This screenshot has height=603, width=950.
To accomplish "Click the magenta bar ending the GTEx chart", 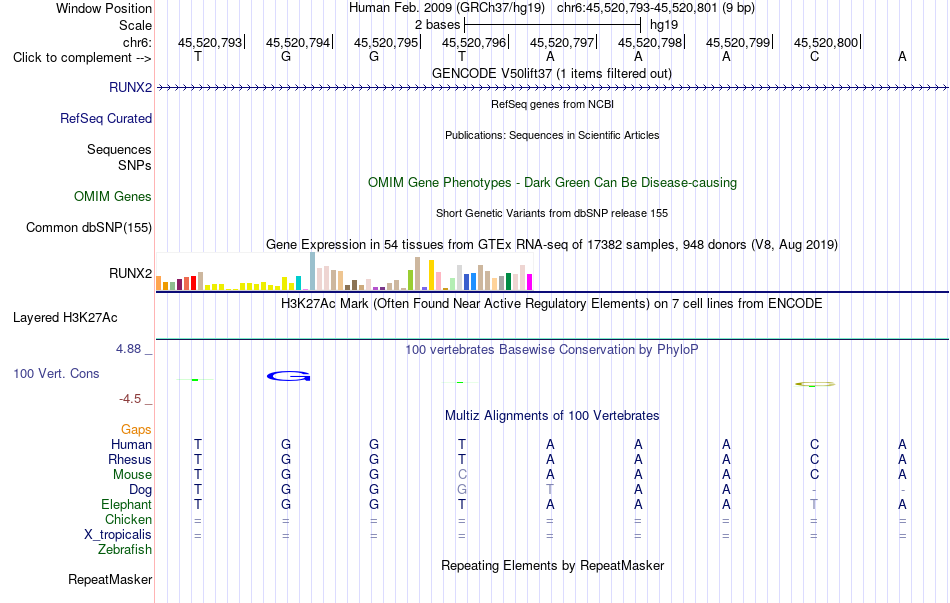I will (530, 282).
